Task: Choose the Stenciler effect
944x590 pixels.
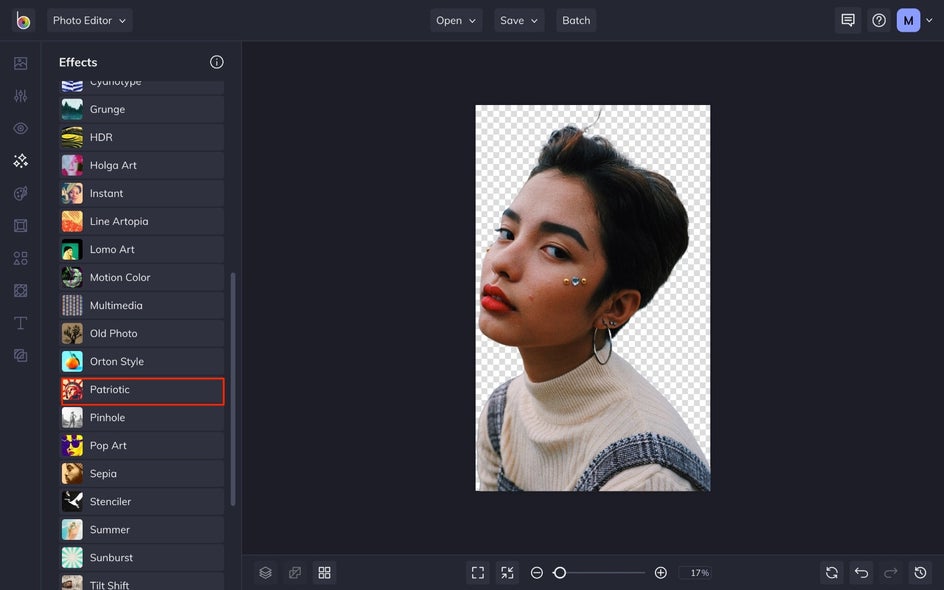Action: tap(142, 502)
